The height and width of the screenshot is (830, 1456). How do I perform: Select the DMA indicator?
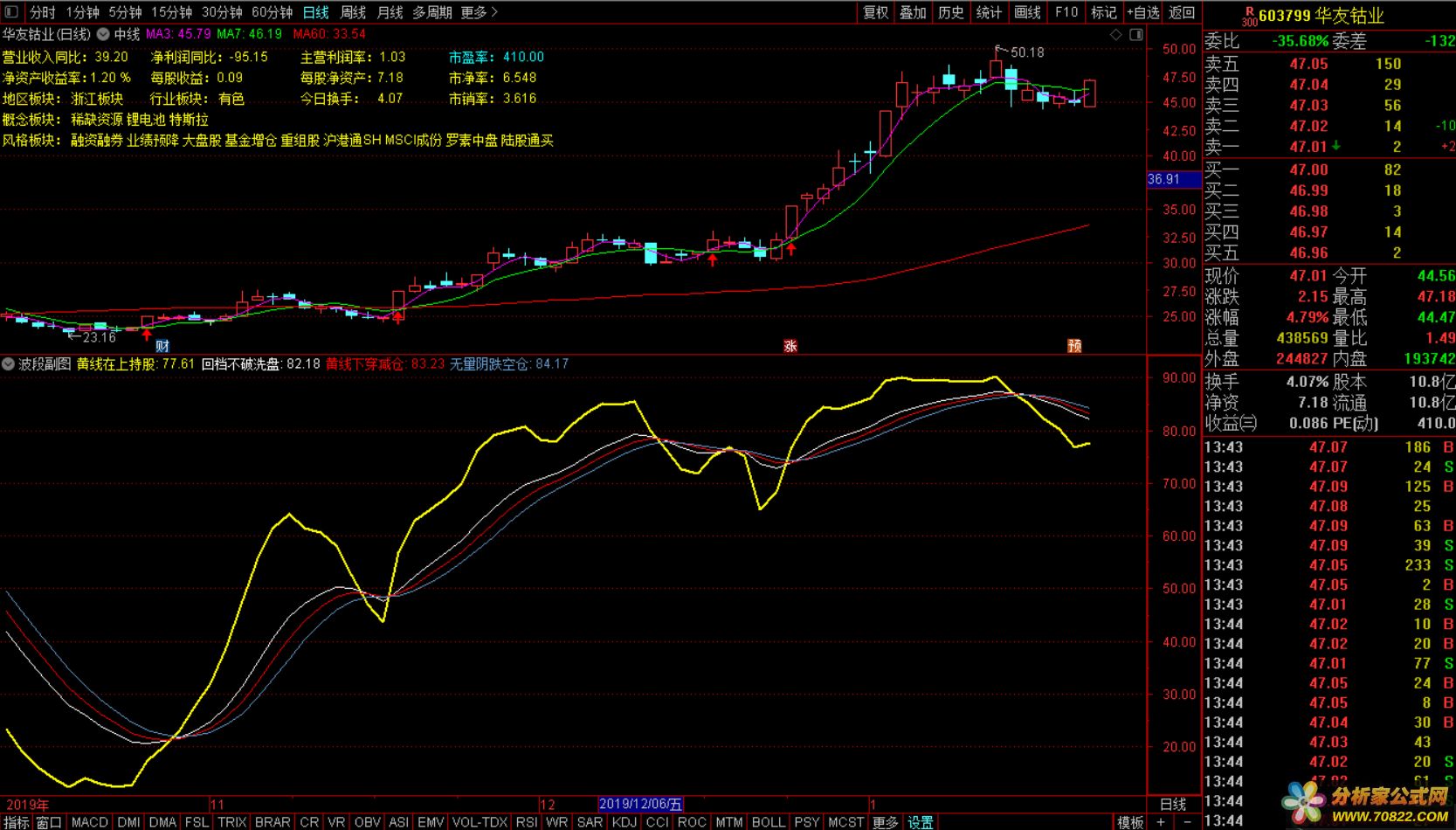(162, 822)
